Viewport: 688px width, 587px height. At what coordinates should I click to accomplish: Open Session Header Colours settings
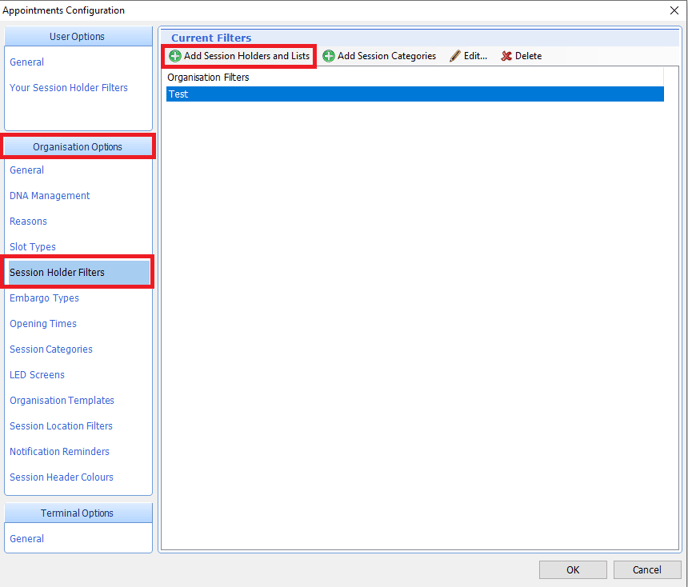62,477
